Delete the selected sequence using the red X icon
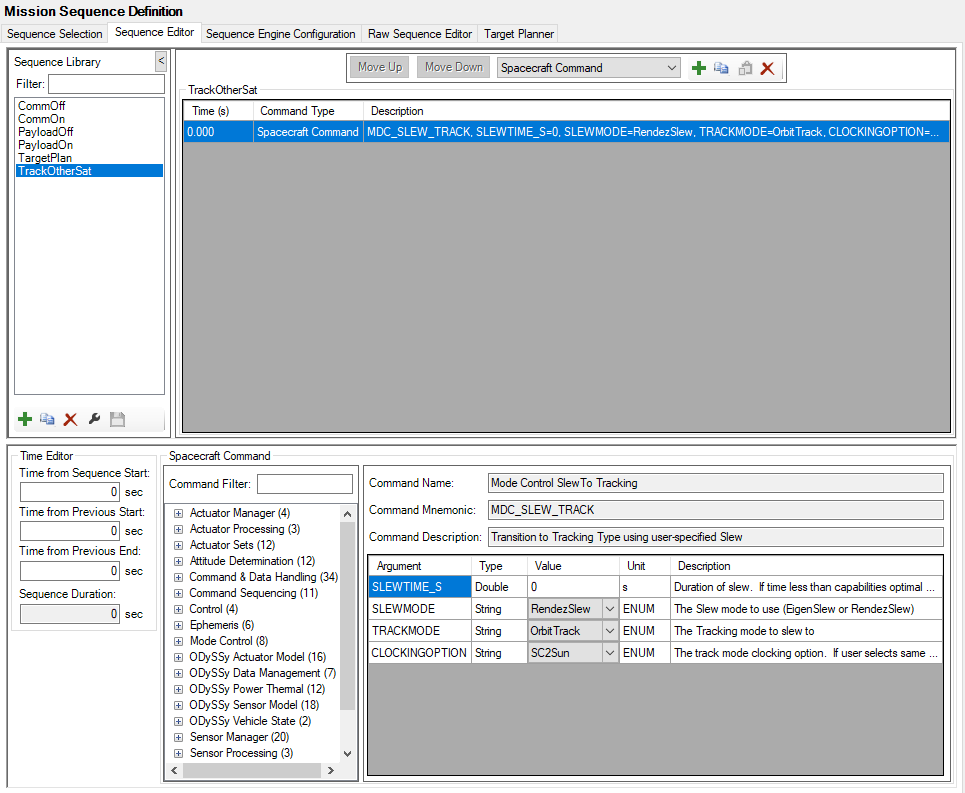 click(x=70, y=419)
